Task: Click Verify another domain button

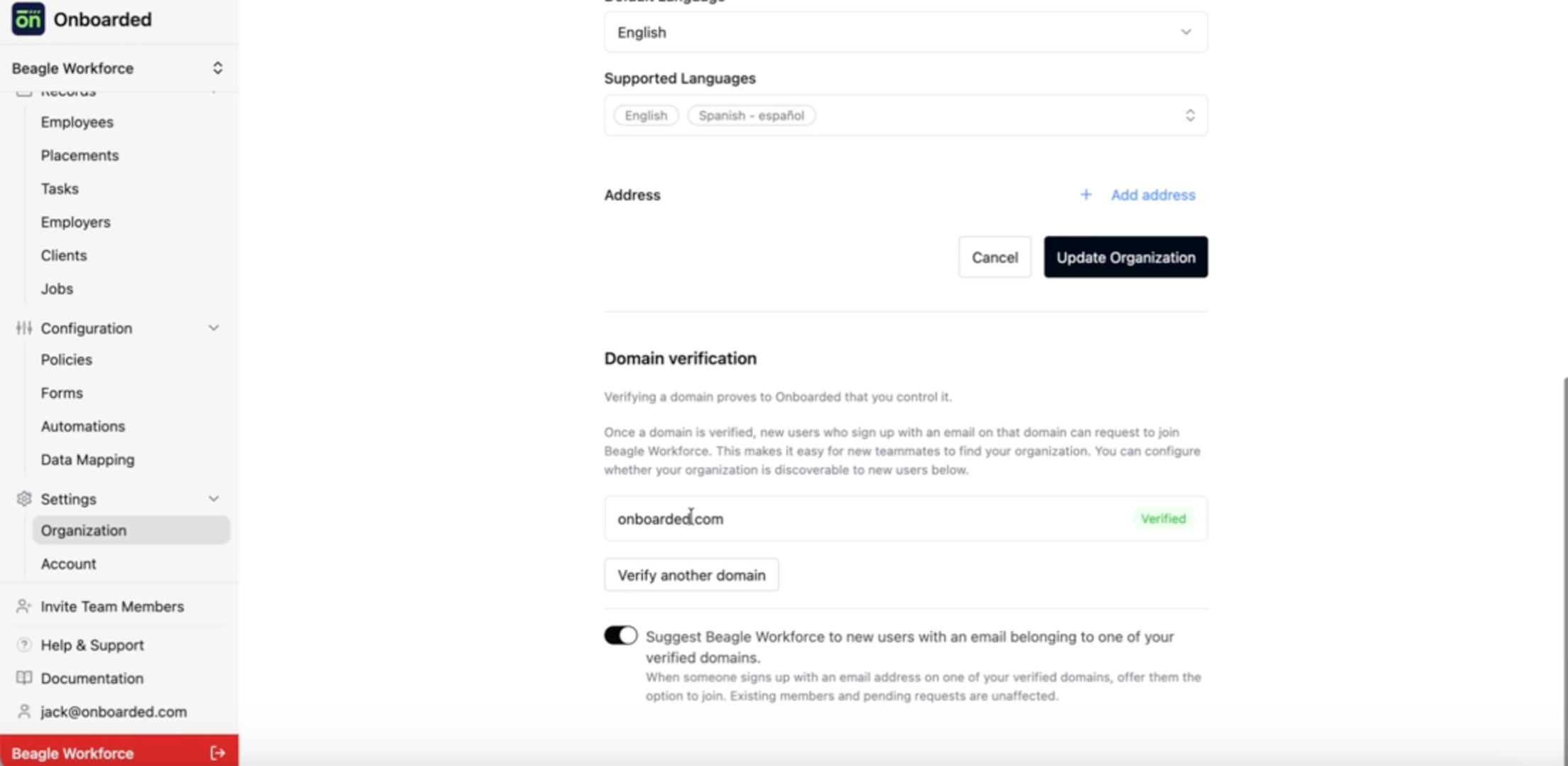Action: pyautogui.click(x=691, y=575)
